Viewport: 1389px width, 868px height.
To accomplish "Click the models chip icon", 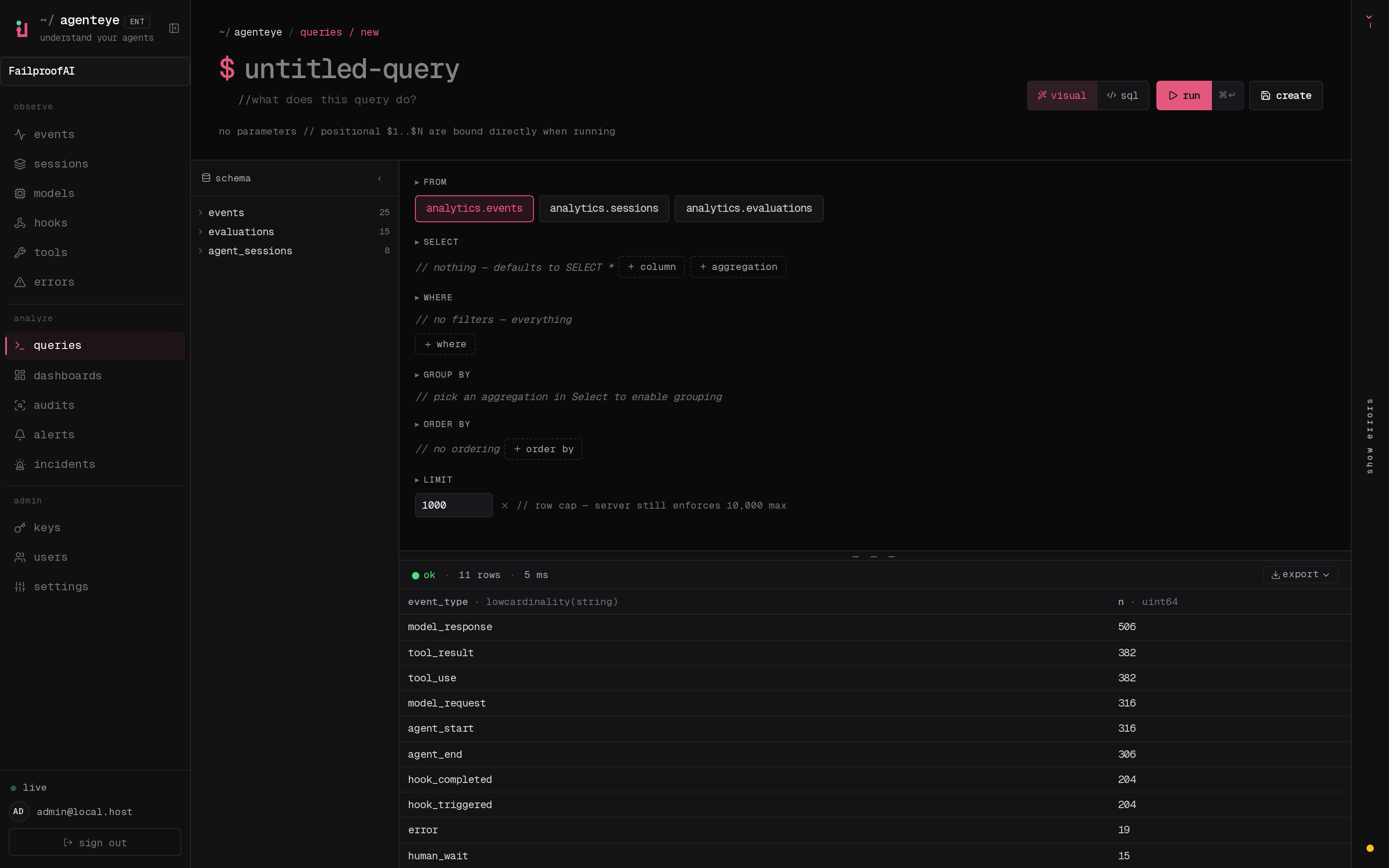I will click(x=20, y=194).
